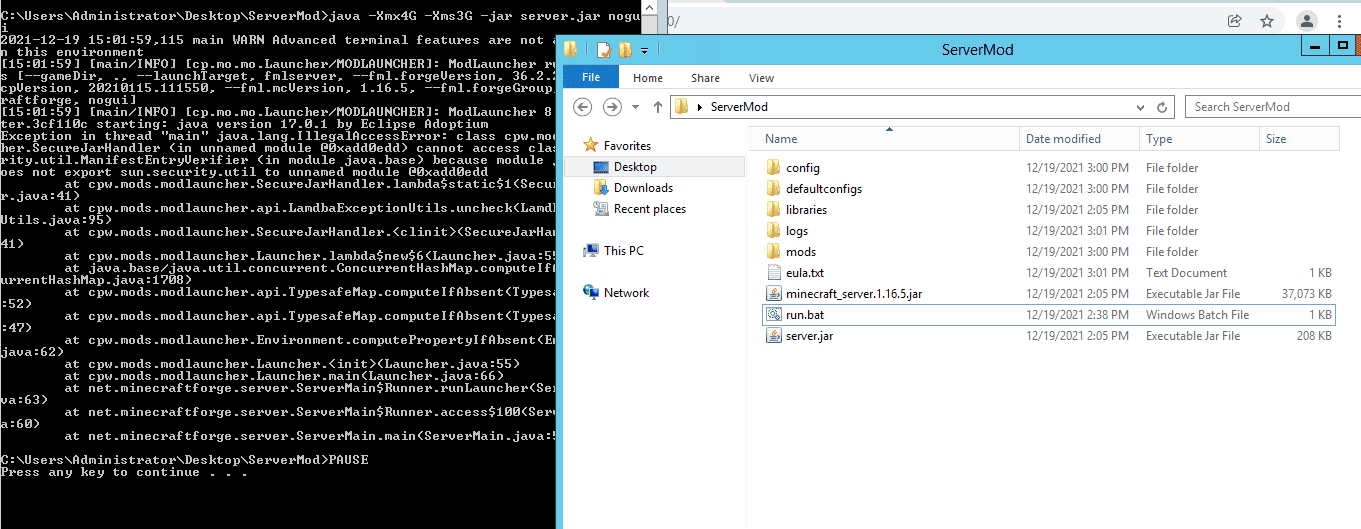Expand the recent locations dropdown arrow
This screenshot has width=1361, height=529.
pyautogui.click(x=636, y=107)
